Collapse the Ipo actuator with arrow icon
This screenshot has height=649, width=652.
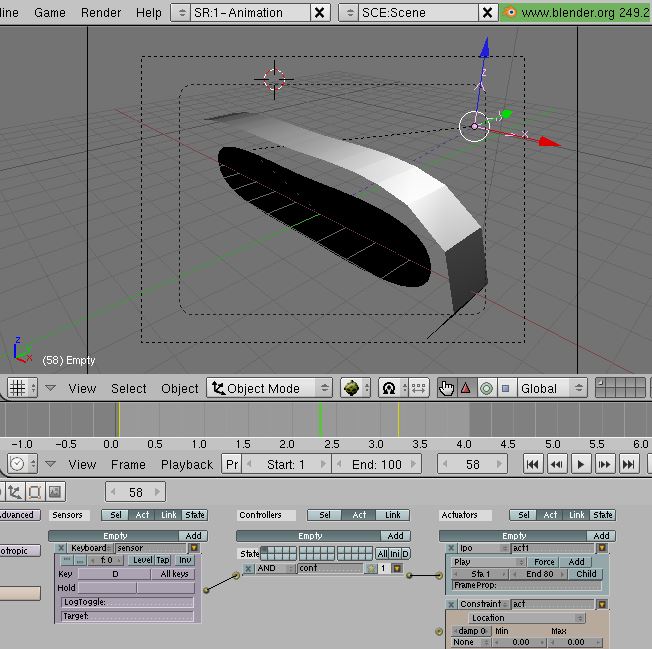click(602, 548)
